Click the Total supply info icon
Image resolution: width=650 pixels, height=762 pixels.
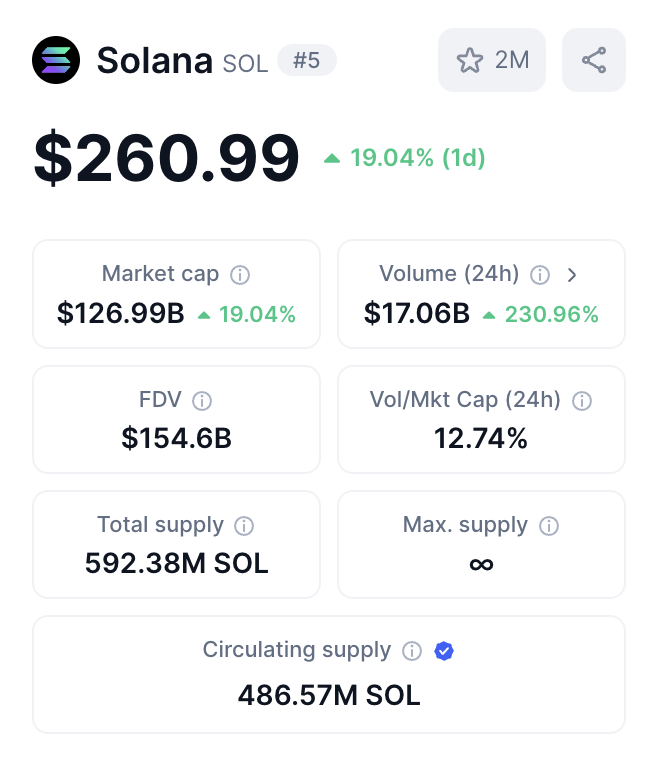click(x=244, y=526)
